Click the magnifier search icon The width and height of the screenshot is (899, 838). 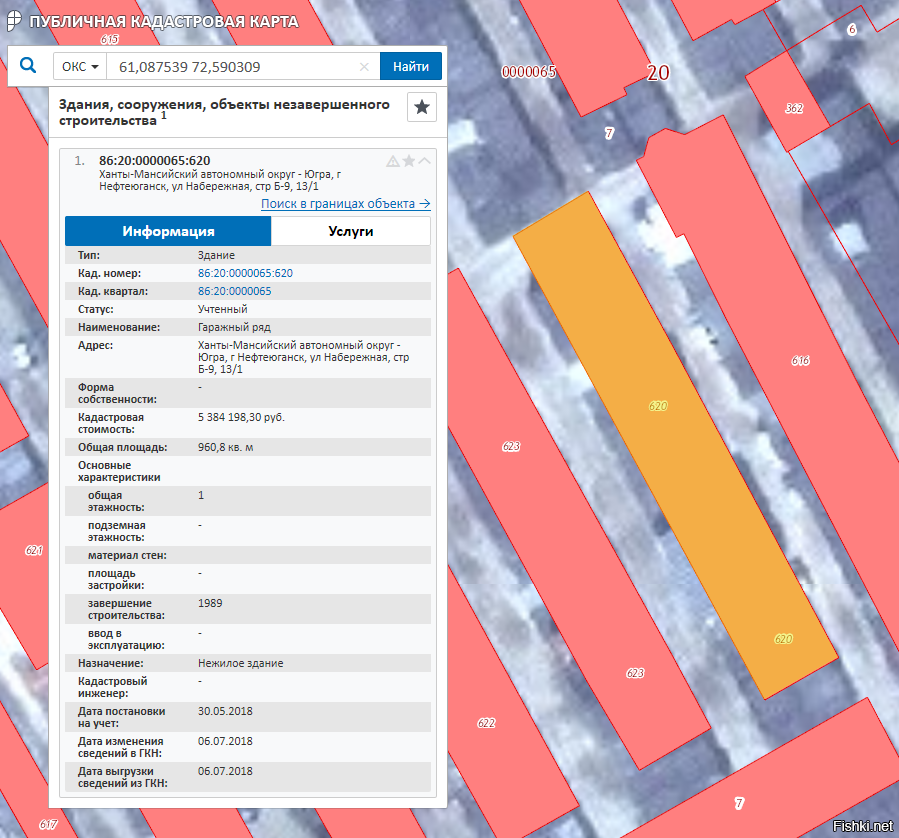click(28, 65)
